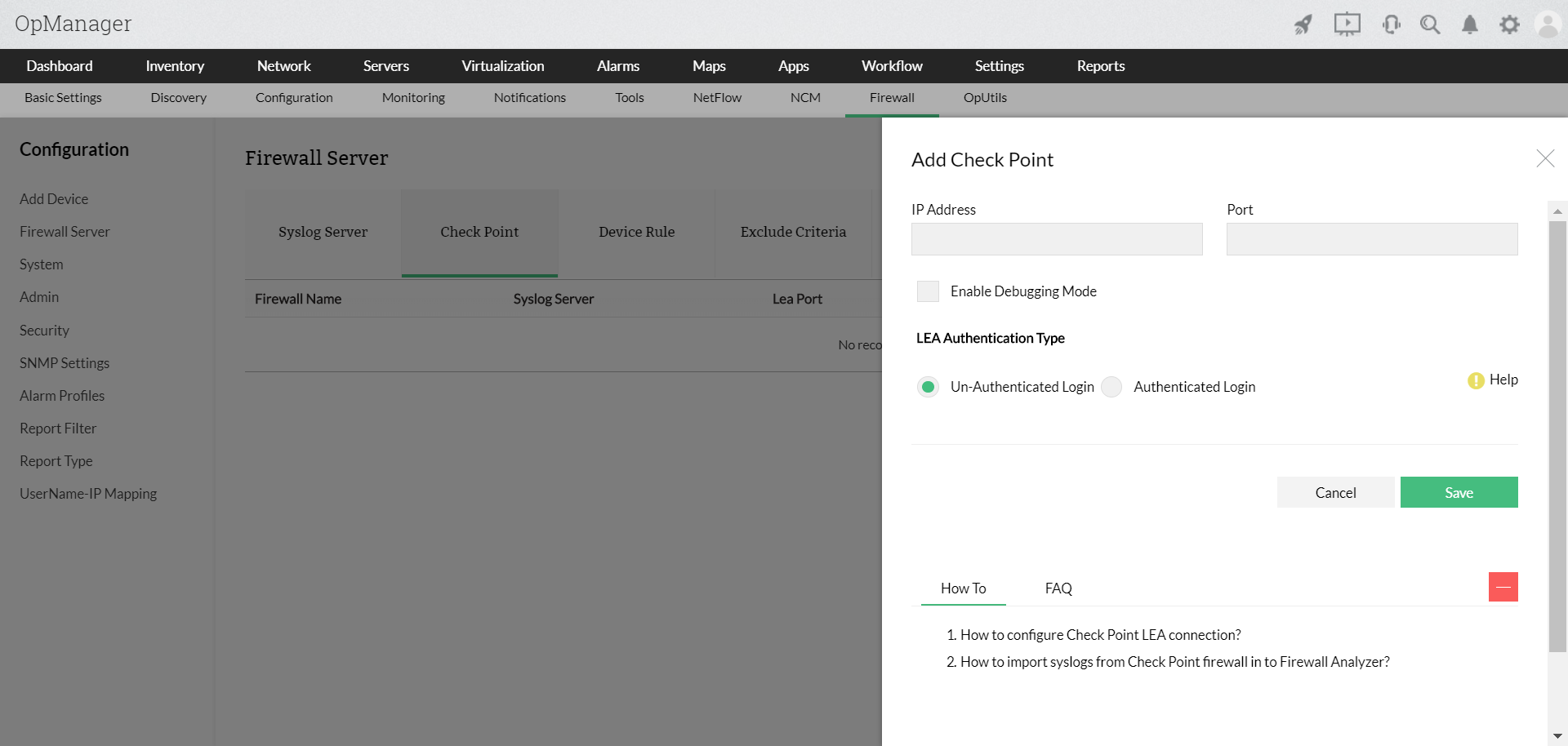Open the Syslog Server tab
Image resolution: width=1568 pixels, height=746 pixels.
click(x=323, y=233)
